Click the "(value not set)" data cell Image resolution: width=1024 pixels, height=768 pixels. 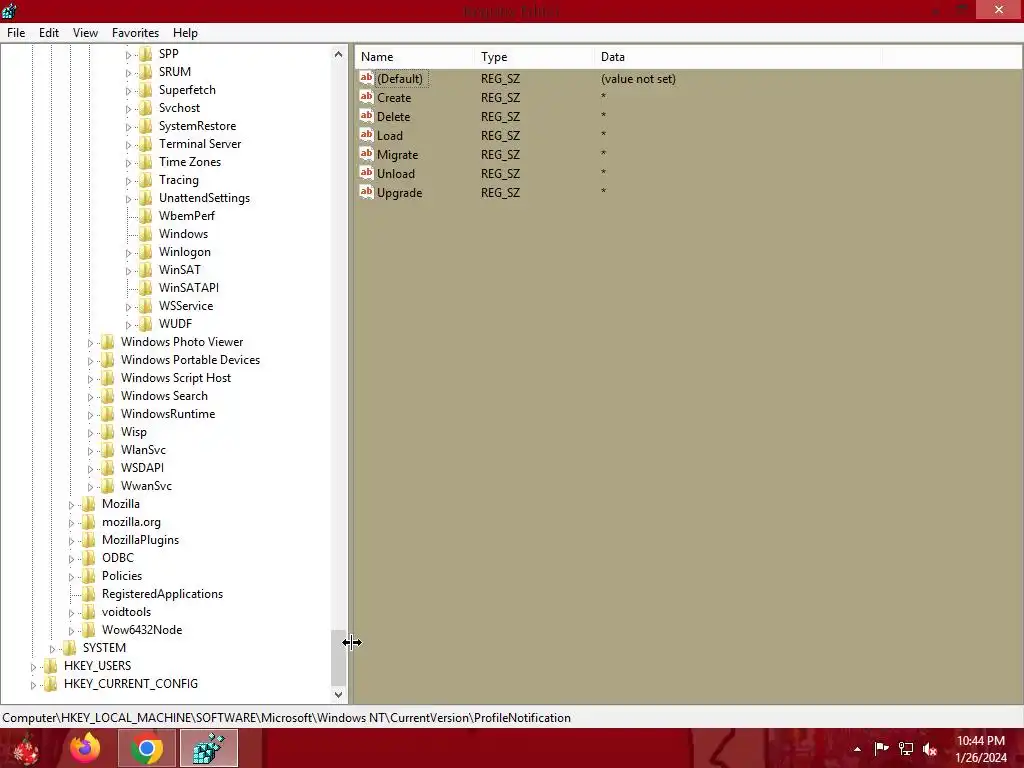[638, 78]
